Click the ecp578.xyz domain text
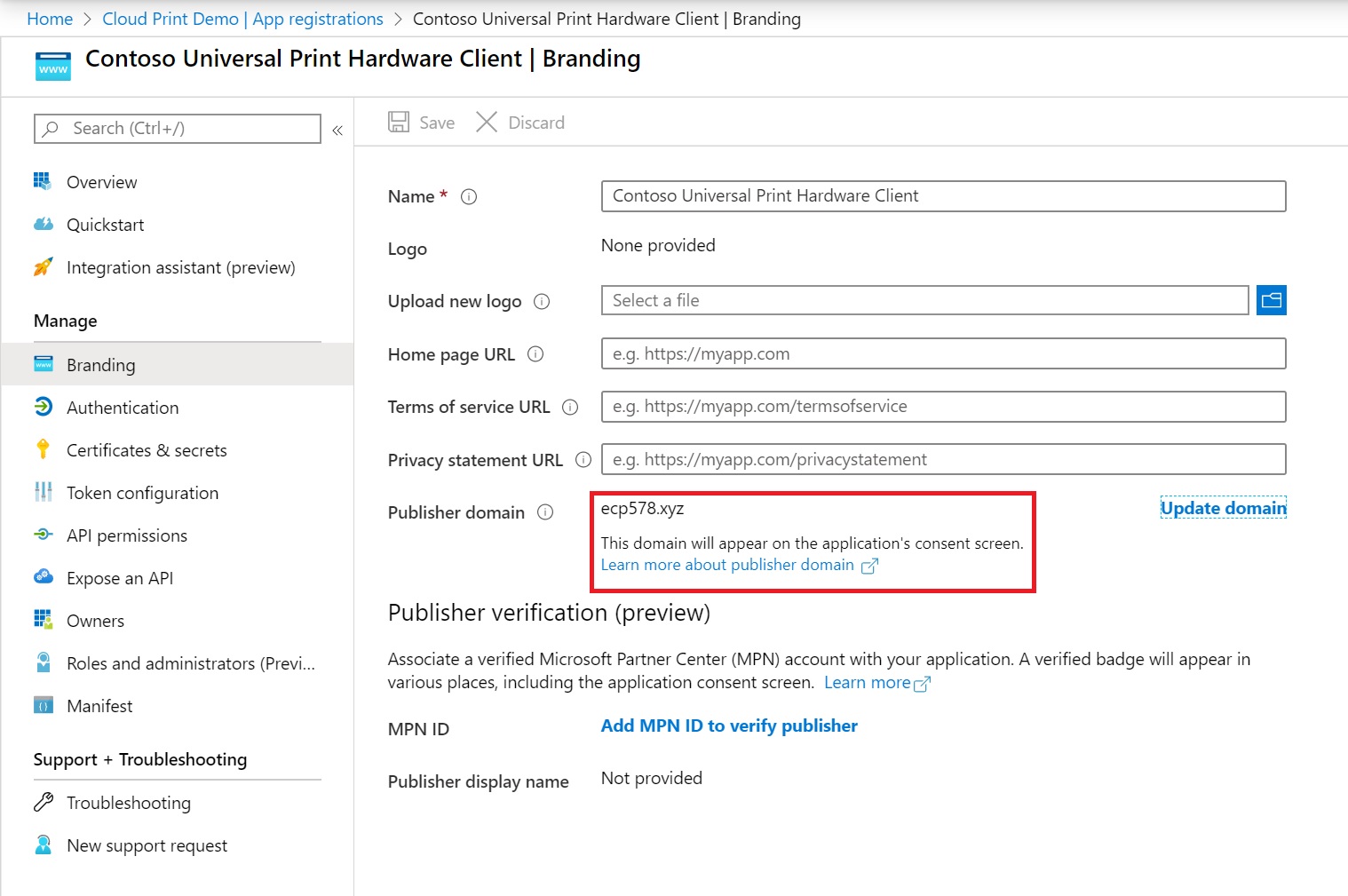The width and height of the screenshot is (1348, 896). (642, 508)
